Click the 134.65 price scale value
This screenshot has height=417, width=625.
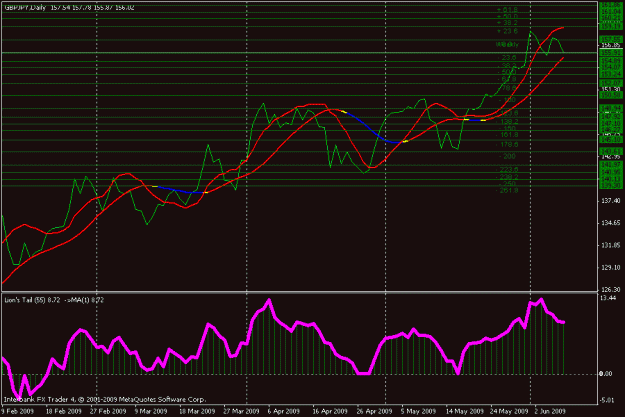click(x=610, y=222)
